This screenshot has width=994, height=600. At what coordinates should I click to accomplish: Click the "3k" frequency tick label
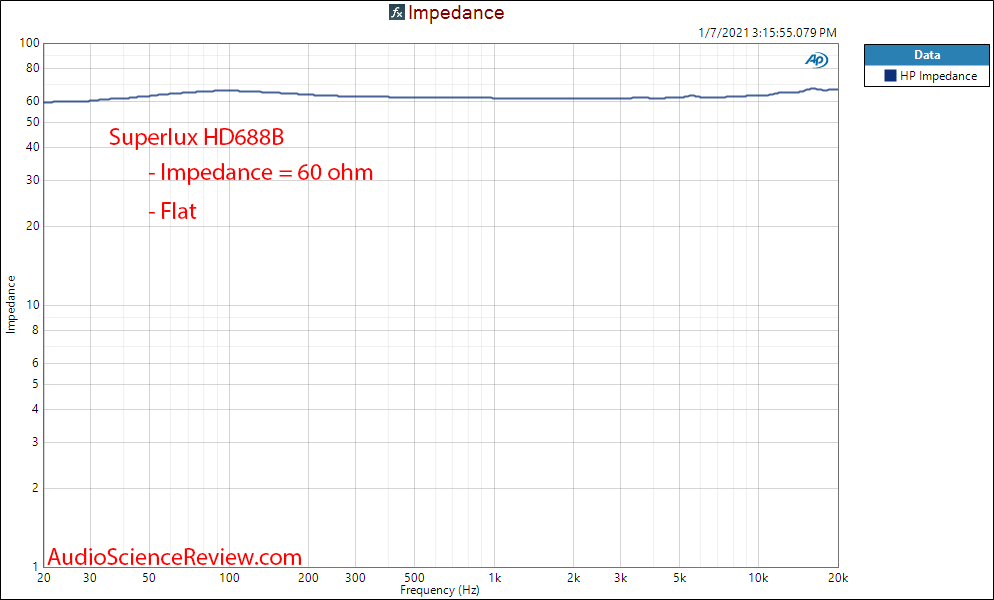coord(621,578)
